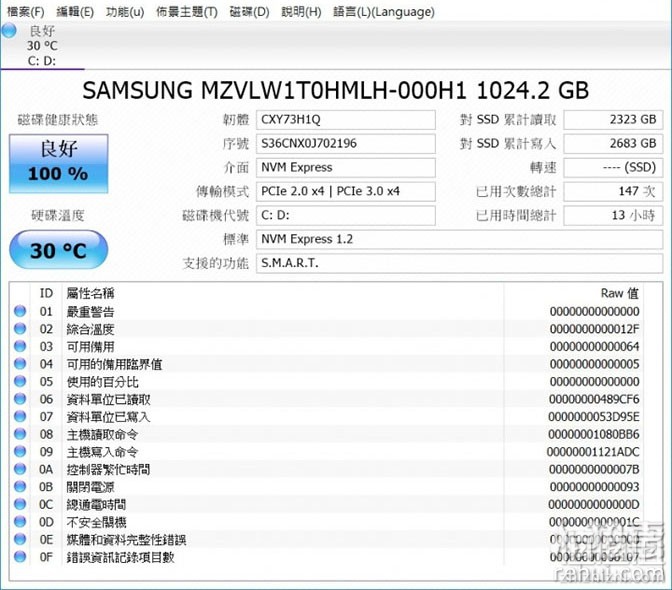Image resolution: width=672 pixels, height=590 pixels.
Task: Click total host writes value 2683 GB
Action: click(613, 144)
